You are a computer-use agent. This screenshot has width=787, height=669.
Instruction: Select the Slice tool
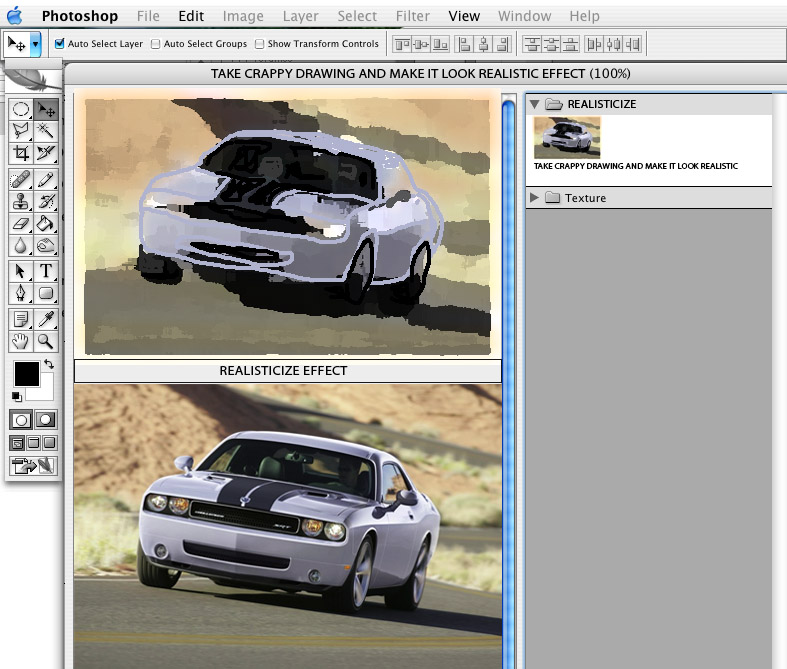click(46, 153)
